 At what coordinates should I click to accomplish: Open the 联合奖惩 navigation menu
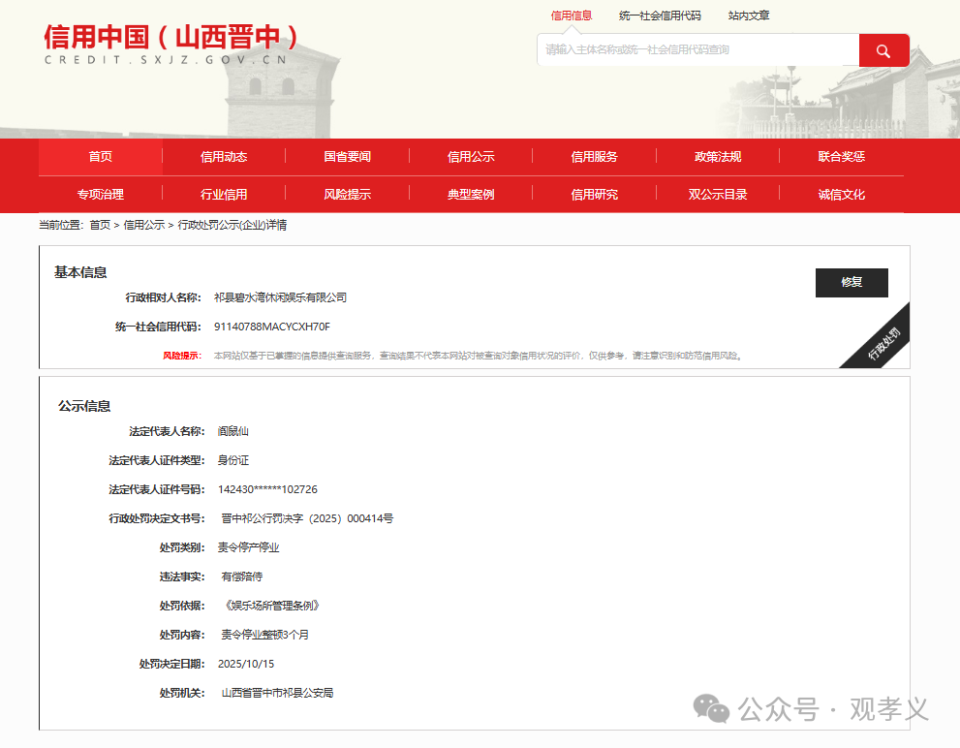click(841, 156)
